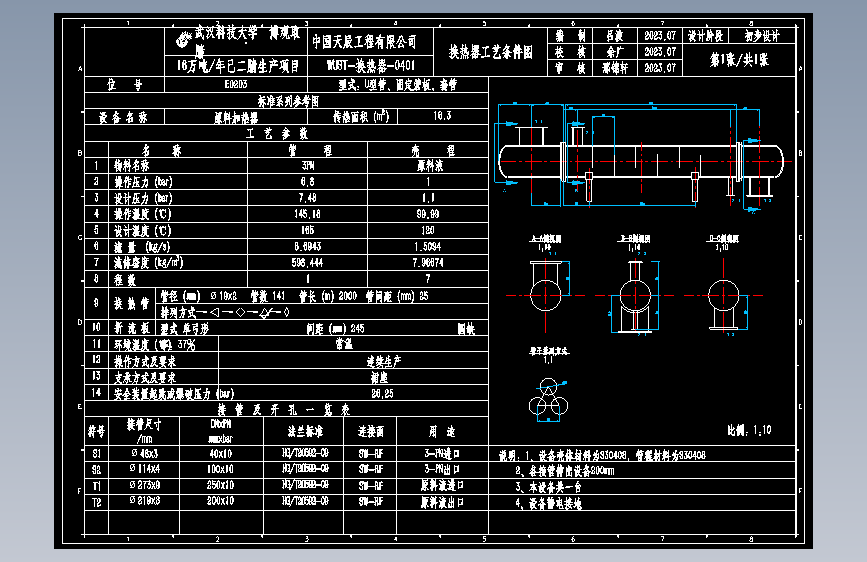The height and width of the screenshot is (562, 867).
Task: Click the 流体密度 (kg/m³) row label
Action: 148,263
